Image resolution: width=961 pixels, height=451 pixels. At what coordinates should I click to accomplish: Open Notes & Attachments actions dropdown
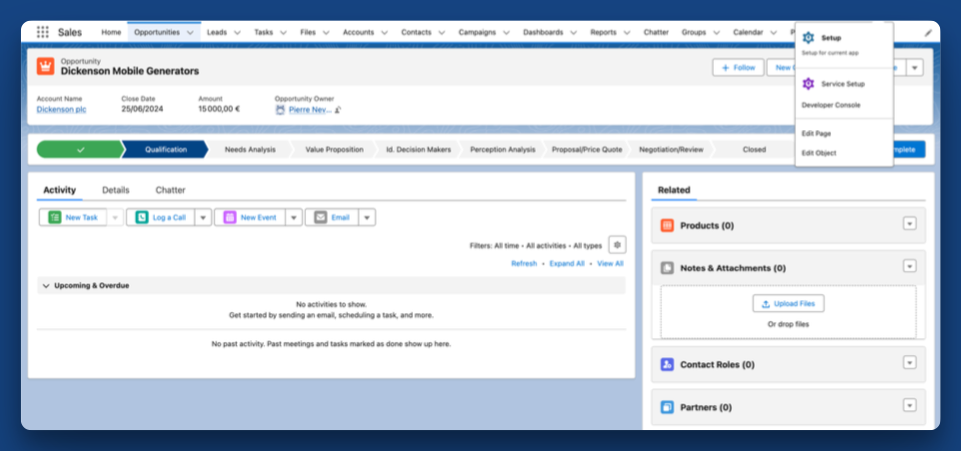tap(910, 266)
